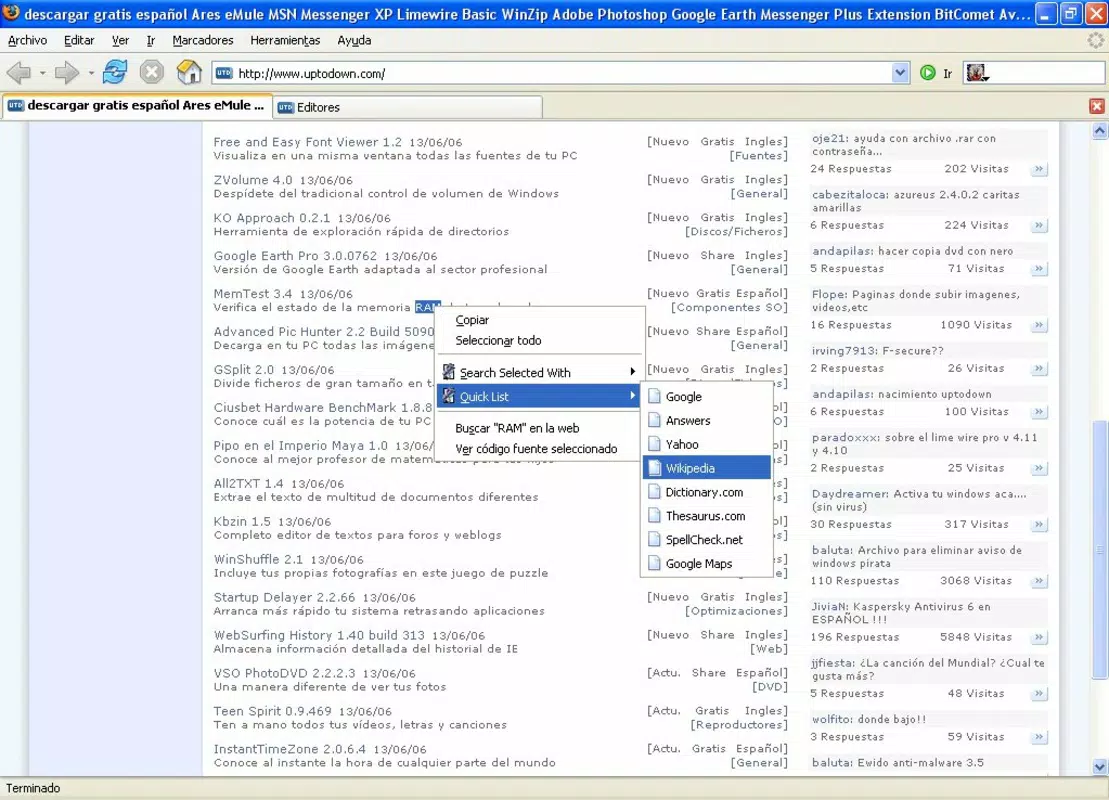The image size is (1109, 800).
Task: Click the Google page icon in submenu
Action: [654, 397]
